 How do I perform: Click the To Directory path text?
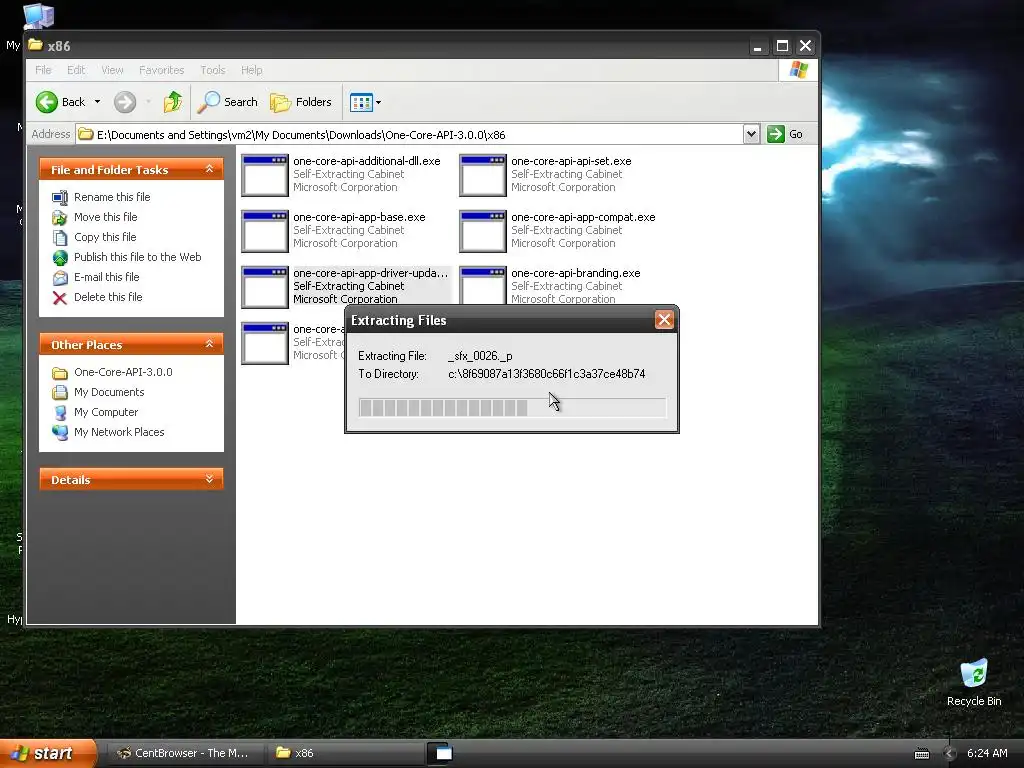[x=547, y=374]
